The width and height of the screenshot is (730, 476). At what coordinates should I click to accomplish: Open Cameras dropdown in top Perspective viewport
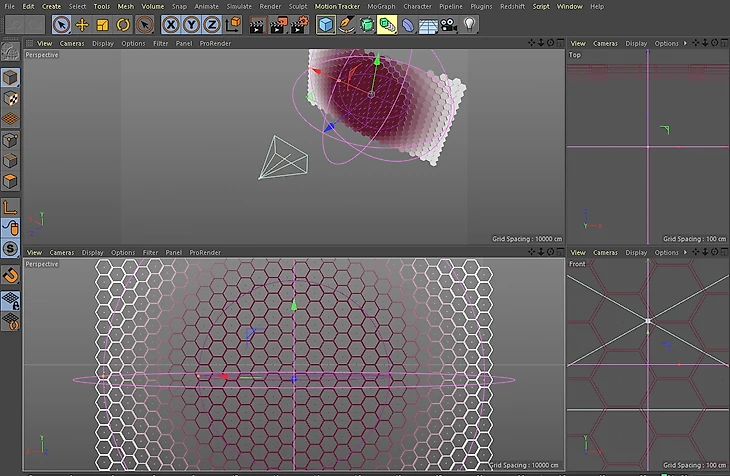pyautogui.click(x=73, y=43)
